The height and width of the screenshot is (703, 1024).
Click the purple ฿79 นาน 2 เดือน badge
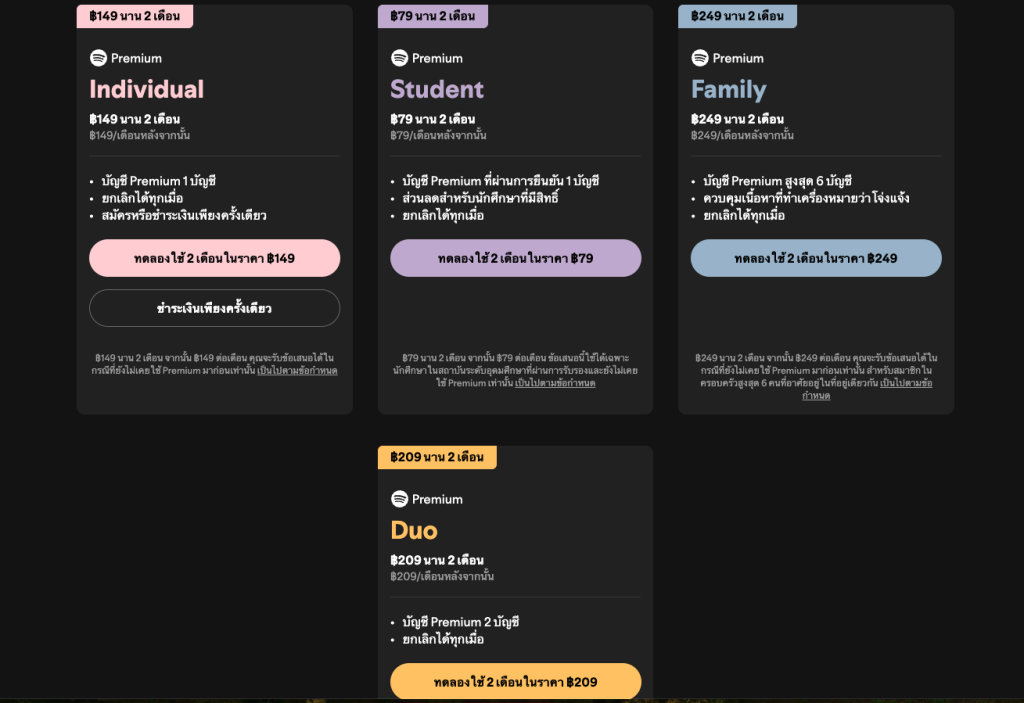pos(433,16)
